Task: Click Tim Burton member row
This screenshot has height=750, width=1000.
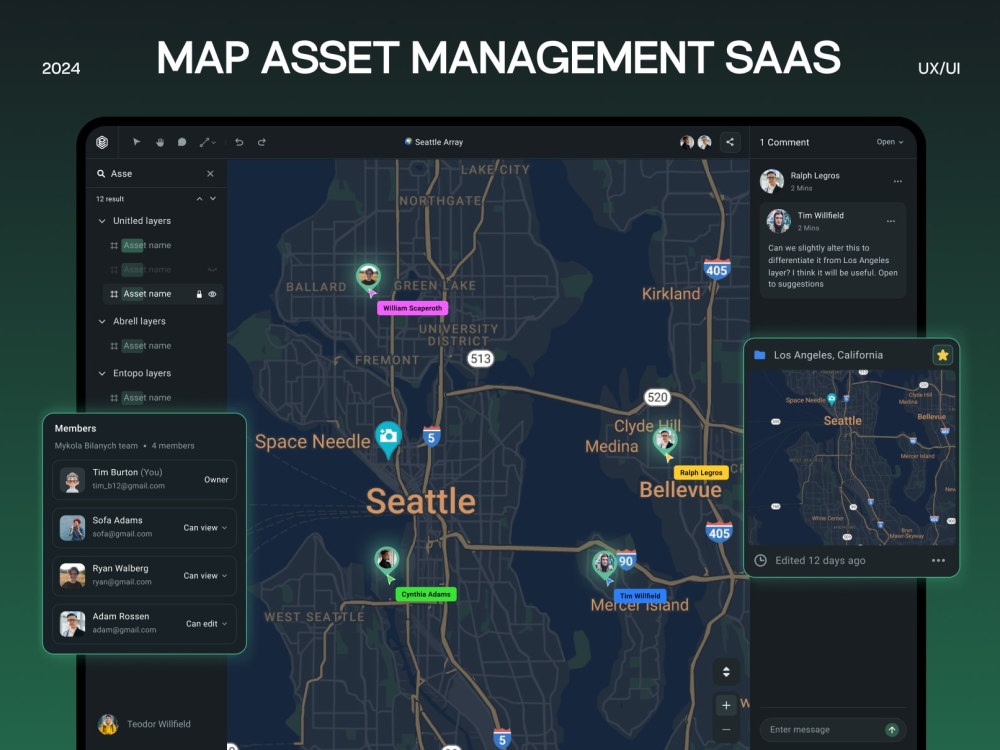Action: [144, 480]
